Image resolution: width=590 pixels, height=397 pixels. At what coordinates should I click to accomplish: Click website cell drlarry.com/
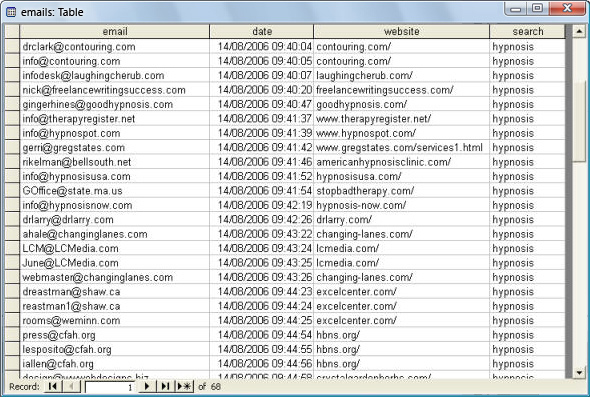click(401, 220)
